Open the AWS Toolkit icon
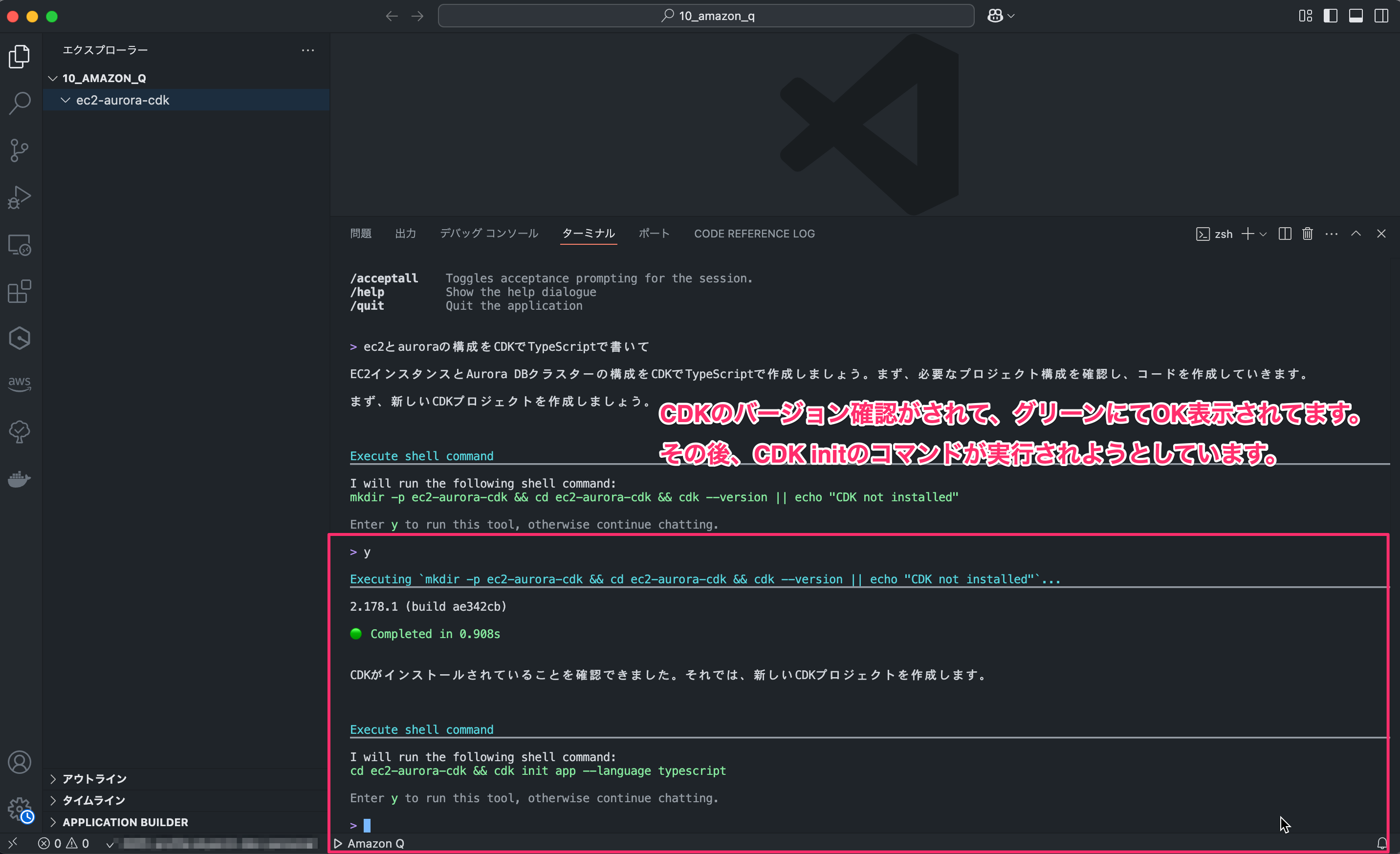 click(x=20, y=384)
